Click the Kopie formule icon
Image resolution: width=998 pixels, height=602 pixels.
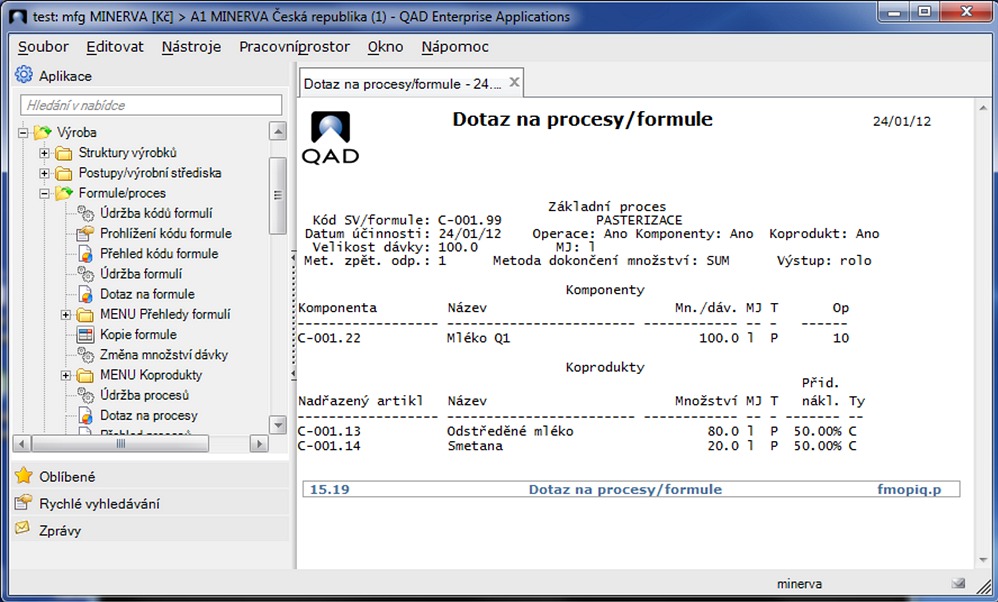[85, 335]
